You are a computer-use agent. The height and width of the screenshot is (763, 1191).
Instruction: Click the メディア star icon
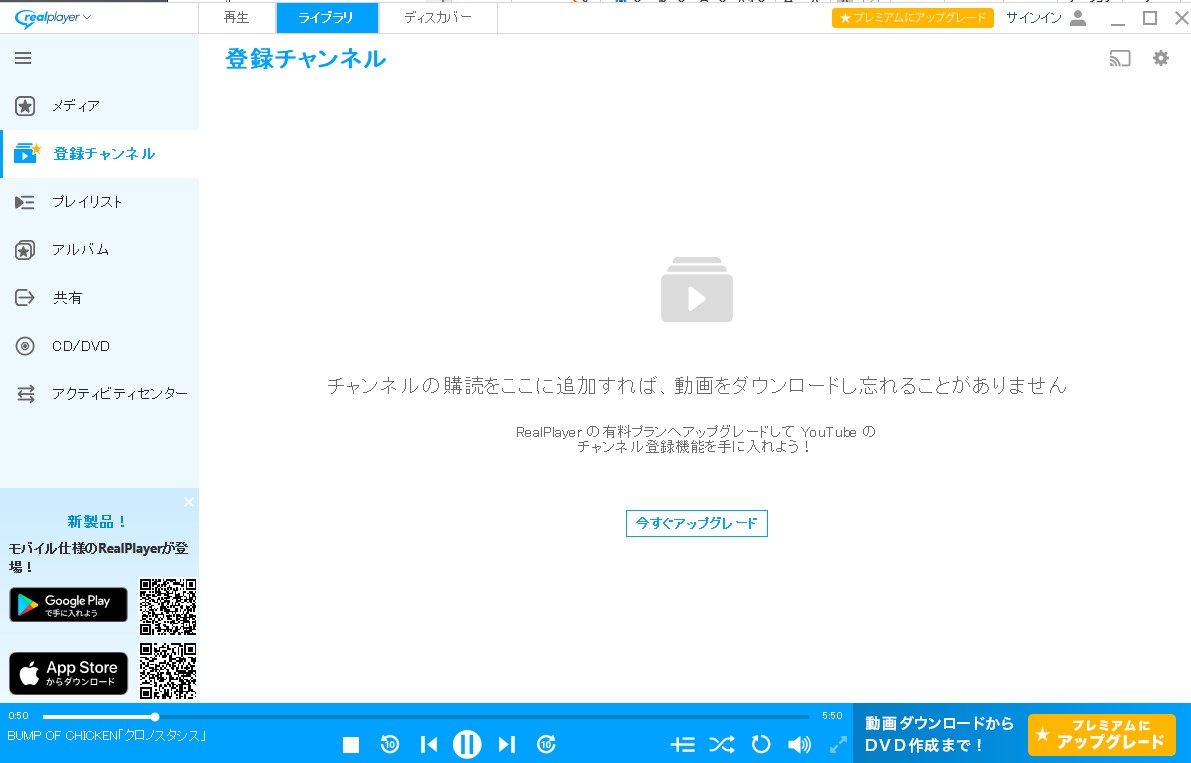(x=25, y=106)
